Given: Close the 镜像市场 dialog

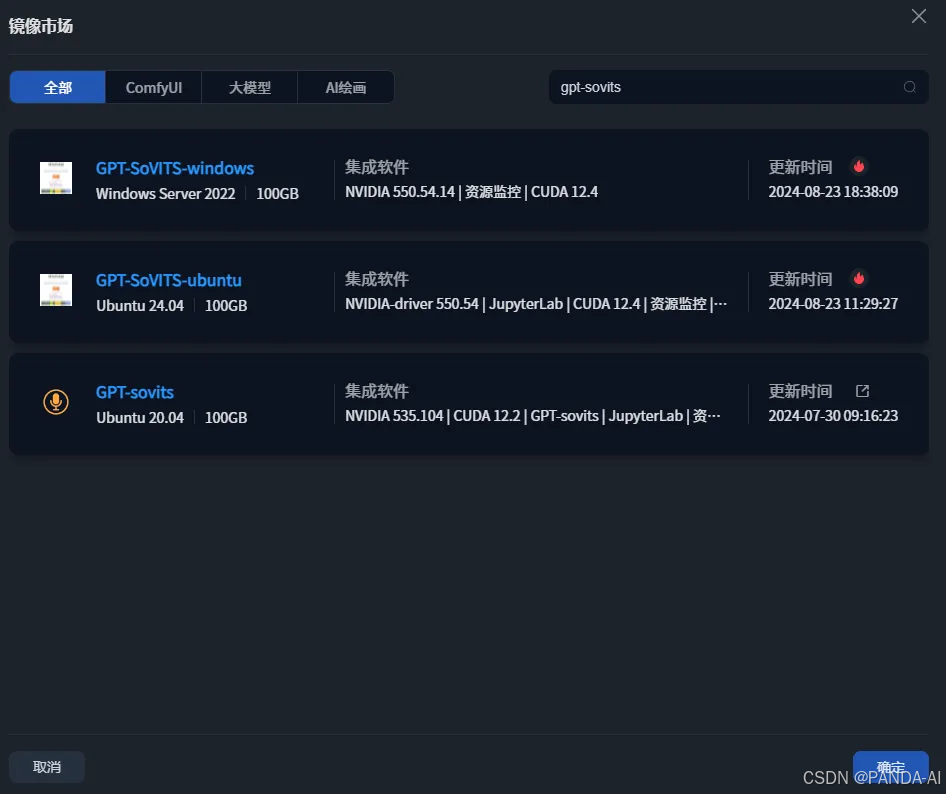Looking at the screenshot, I should (918, 16).
